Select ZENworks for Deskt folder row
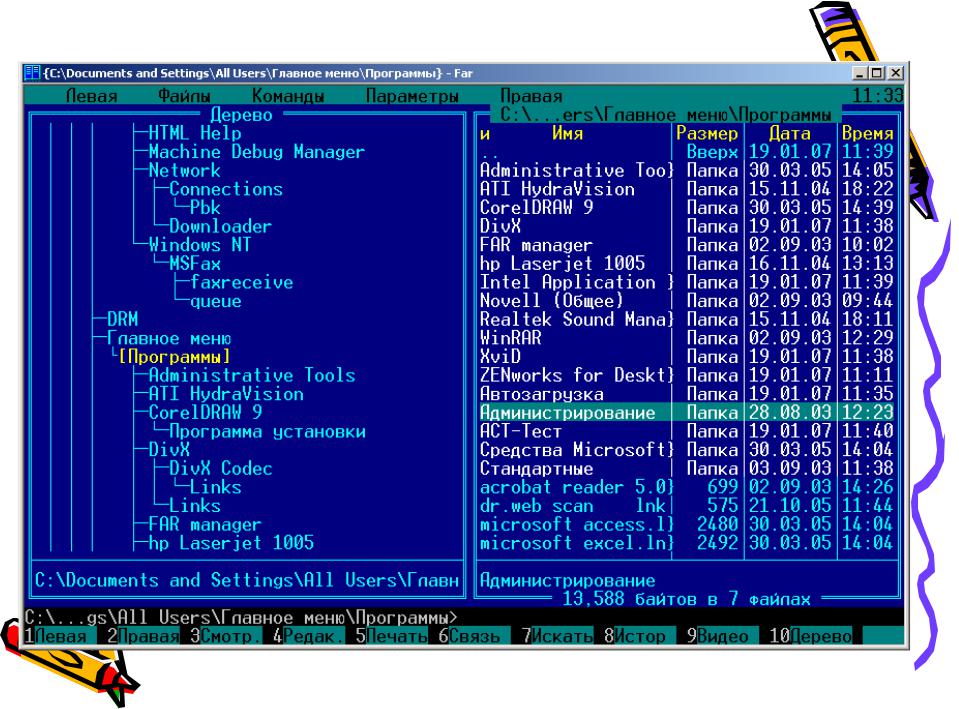The height and width of the screenshot is (709, 959). point(687,376)
